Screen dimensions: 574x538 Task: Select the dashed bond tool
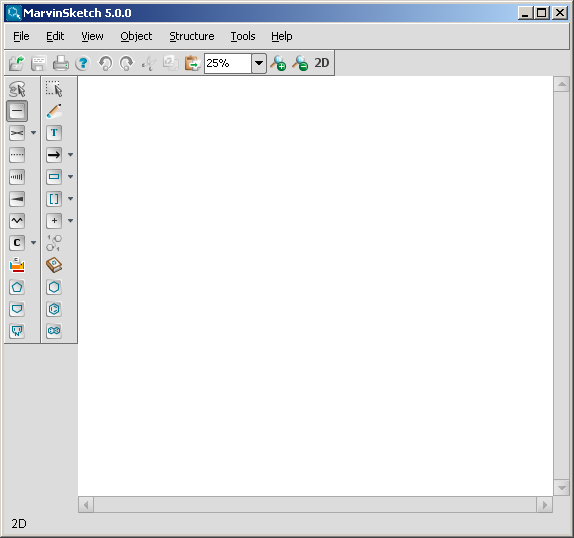coord(17,155)
